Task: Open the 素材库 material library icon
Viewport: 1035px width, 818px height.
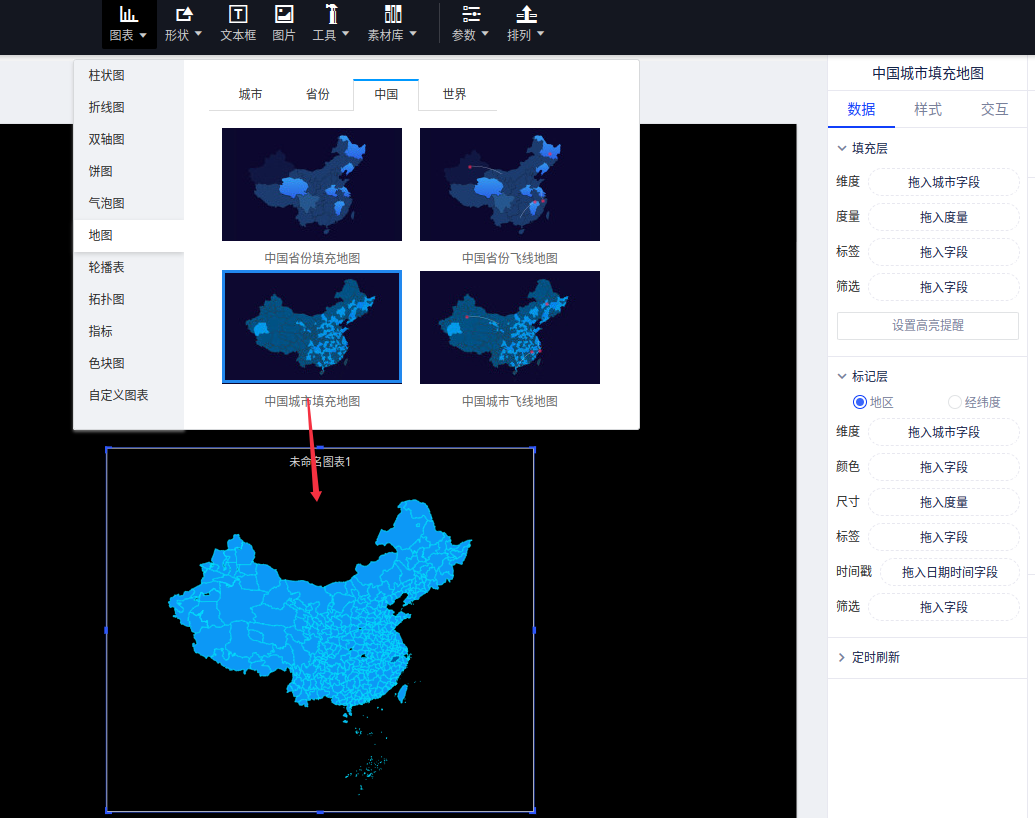Action: [392, 15]
